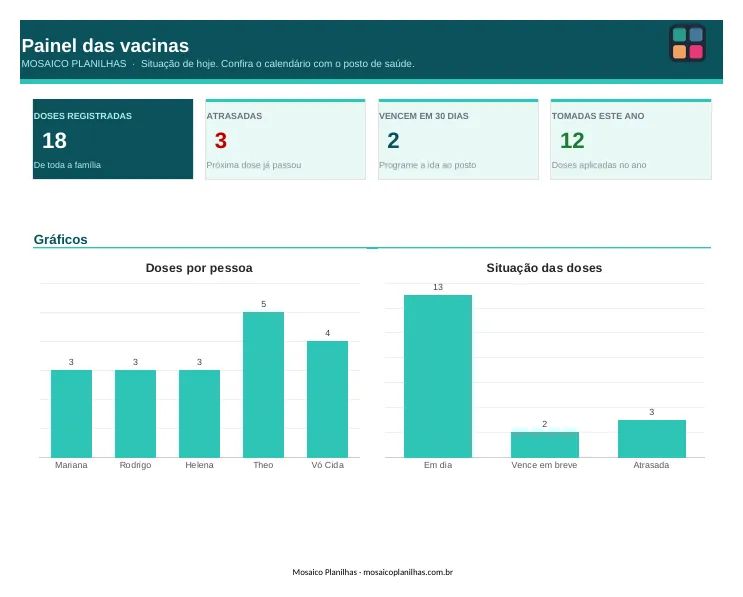Image resolution: width=743 pixels, height=597 pixels.
Task: Click data label 2 above Vence em breve
Action: tap(545, 424)
